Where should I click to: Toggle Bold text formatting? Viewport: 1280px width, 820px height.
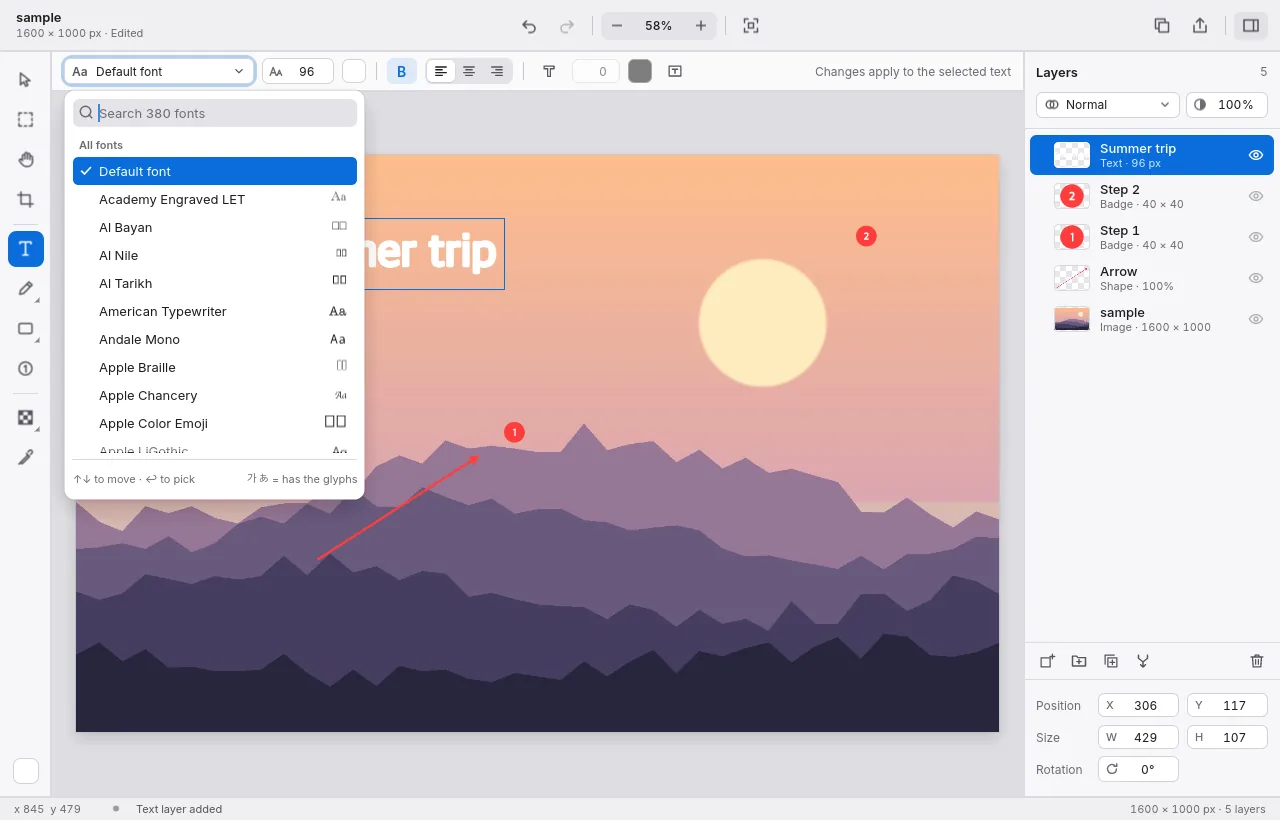[x=402, y=71]
